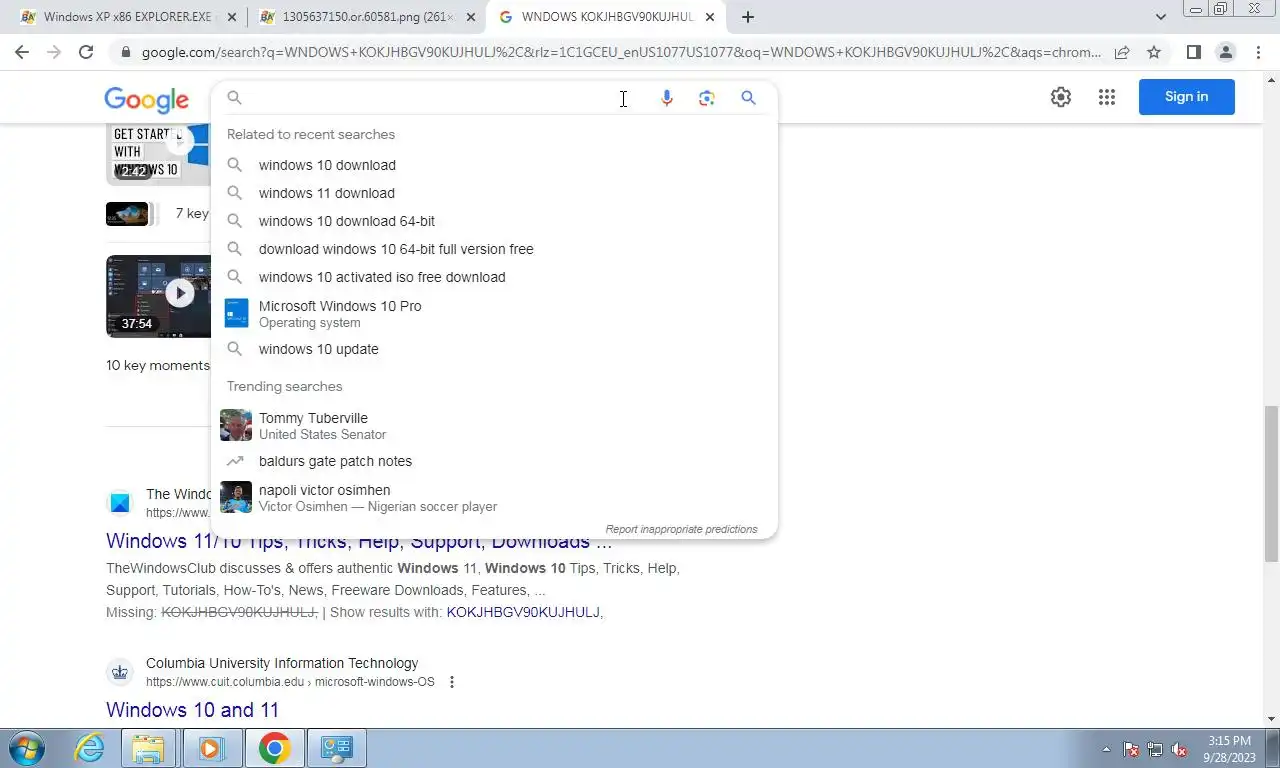Select trending napoli victor osimhen
The width and height of the screenshot is (1280, 768).
click(494, 498)
